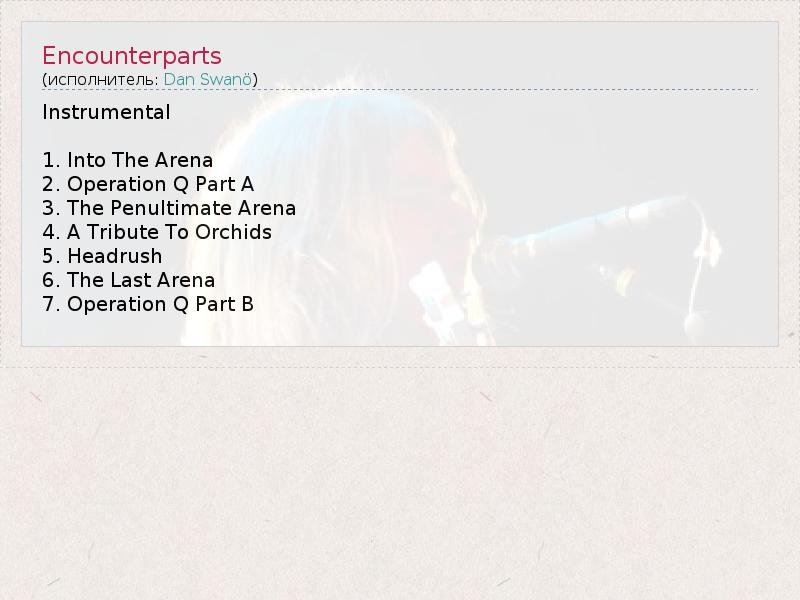Screen dimensions: 800x600
Task: Select the Instrumental heading text
Action: [106, 112]
